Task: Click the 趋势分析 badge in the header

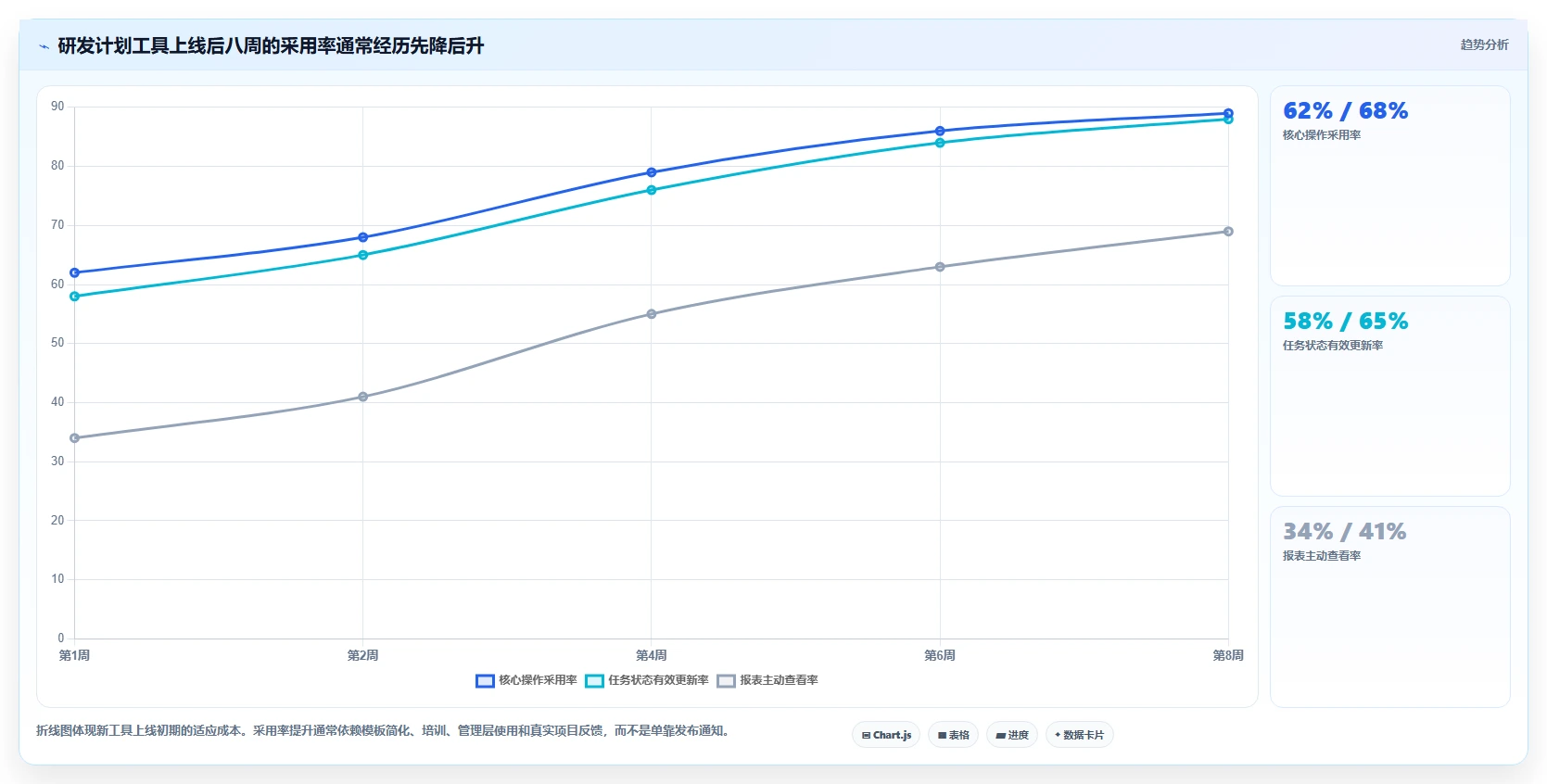Action: 1484,44
